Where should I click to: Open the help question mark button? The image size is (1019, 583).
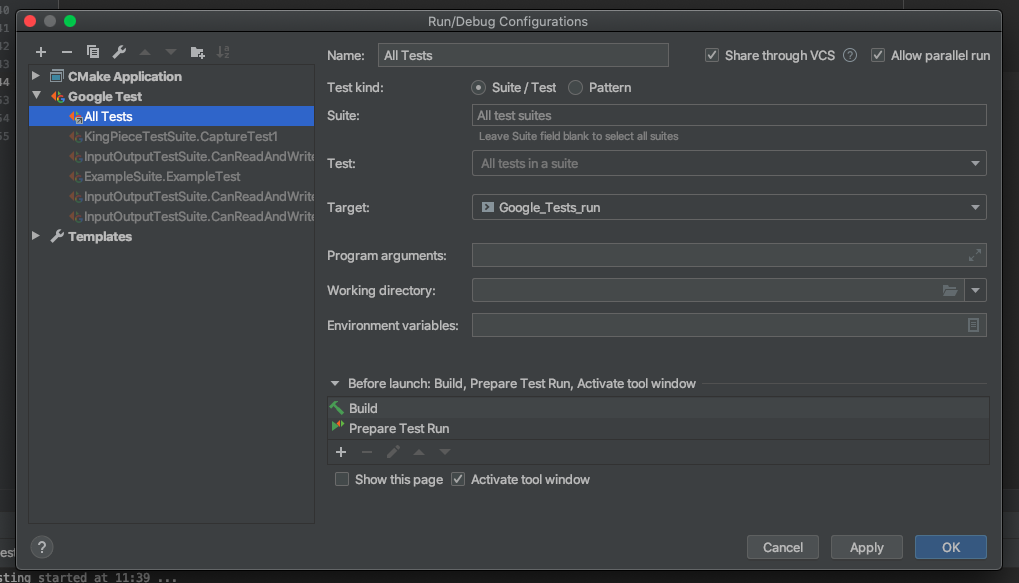41,547
